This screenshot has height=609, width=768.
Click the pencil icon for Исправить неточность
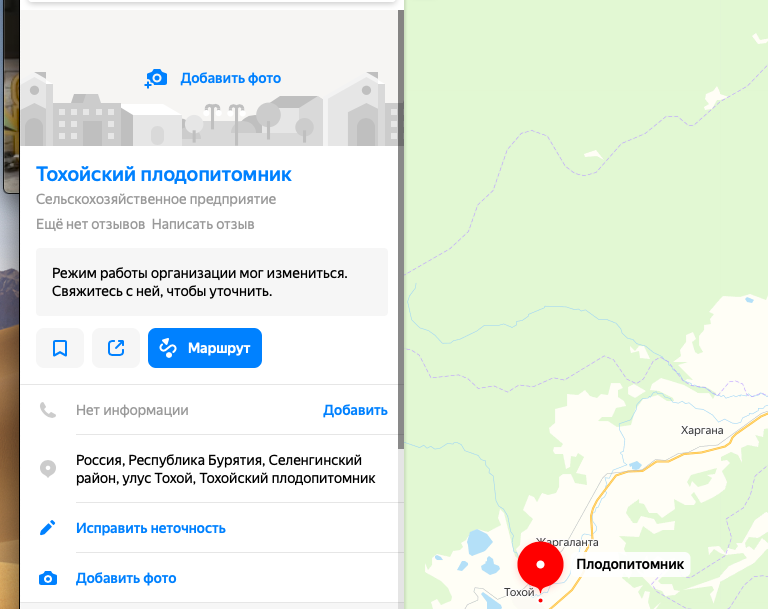(x=48, y=528)
